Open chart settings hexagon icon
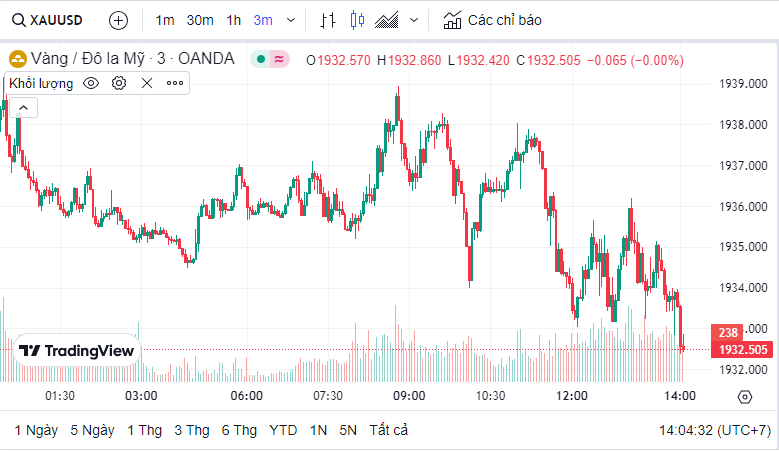Screen dimensions: 779x451 pos(744,397)
